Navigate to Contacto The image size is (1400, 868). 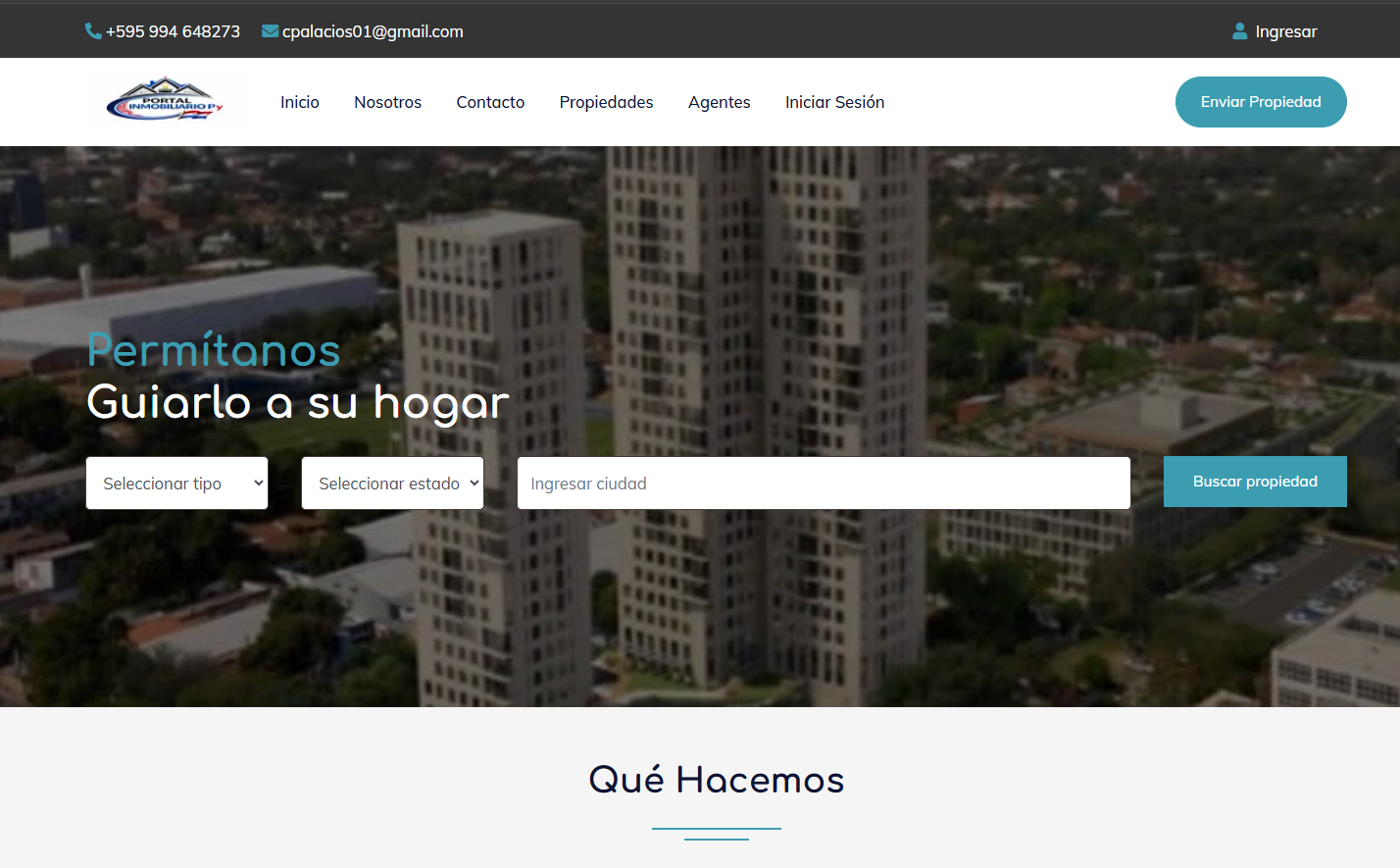pos(490,102)
